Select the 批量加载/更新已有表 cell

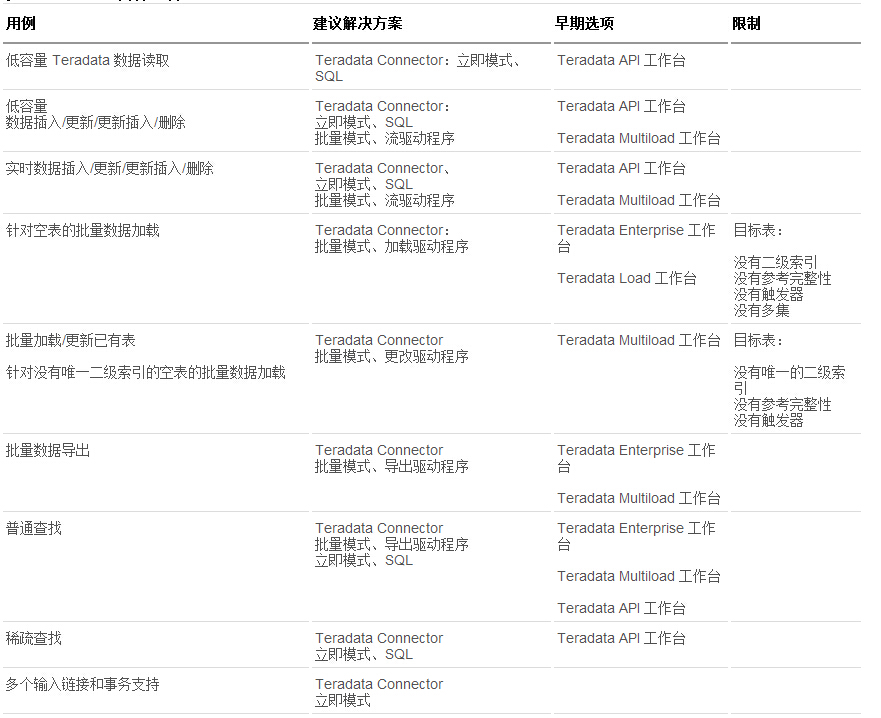pos(71,340)
